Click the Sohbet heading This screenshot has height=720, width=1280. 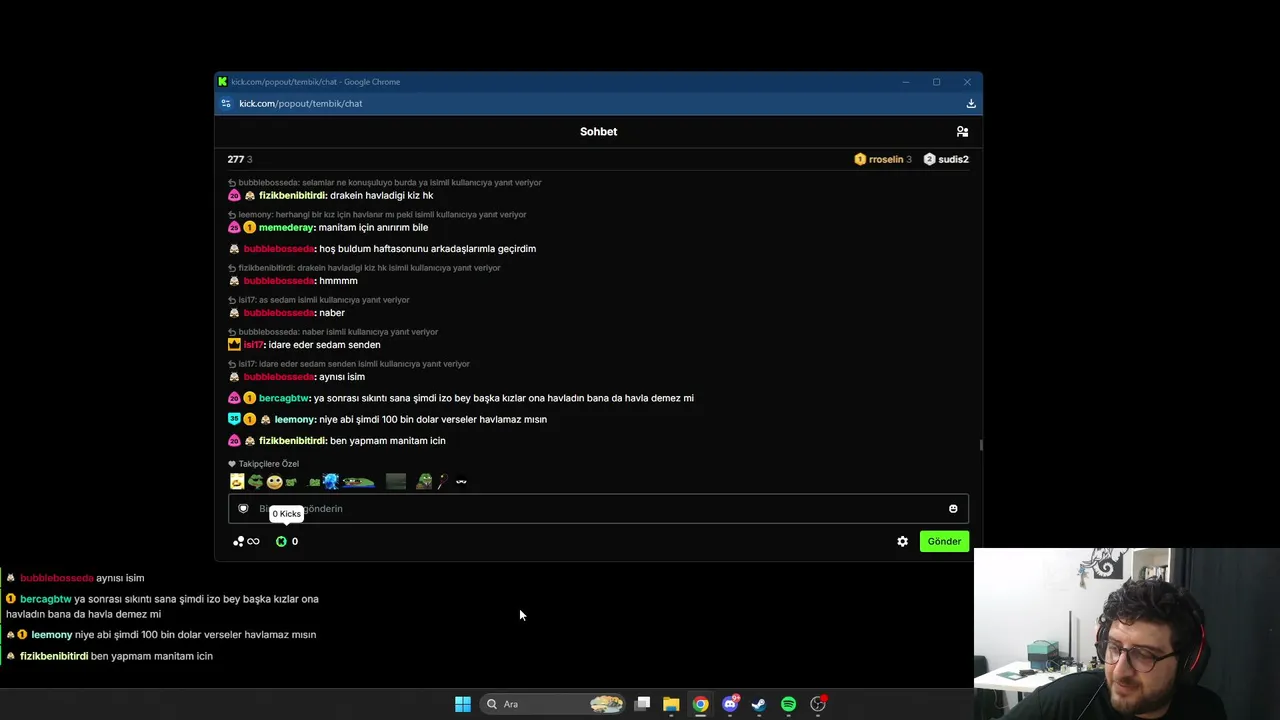tap(598, 132)
